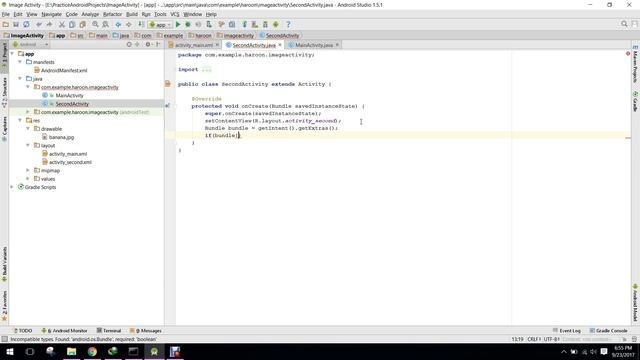Collapse the app module node
Image resolution: width=640 pixels, height=360 pixels.
pos(12,54)
